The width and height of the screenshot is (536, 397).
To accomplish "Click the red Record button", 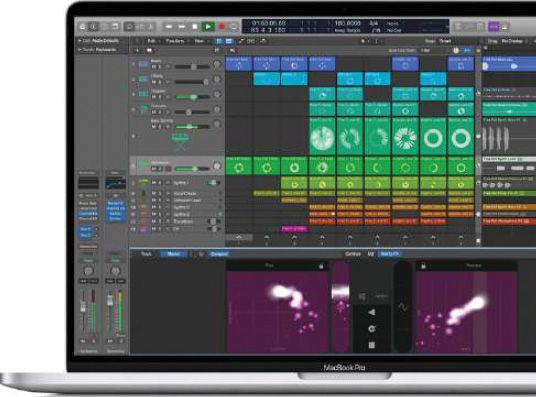I will click(x=221, y=26).
